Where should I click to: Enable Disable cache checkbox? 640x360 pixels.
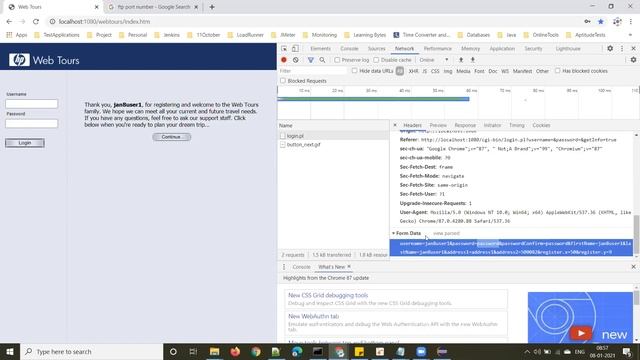[376, 60]
